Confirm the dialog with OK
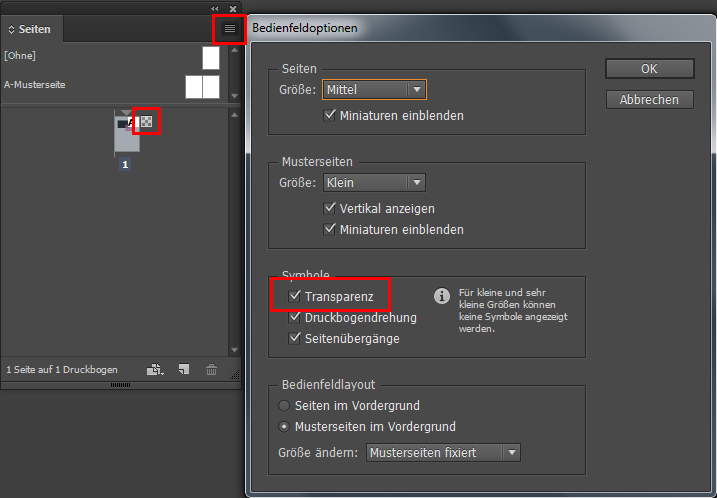Screen dimensions: 717x498 [649, 69]
